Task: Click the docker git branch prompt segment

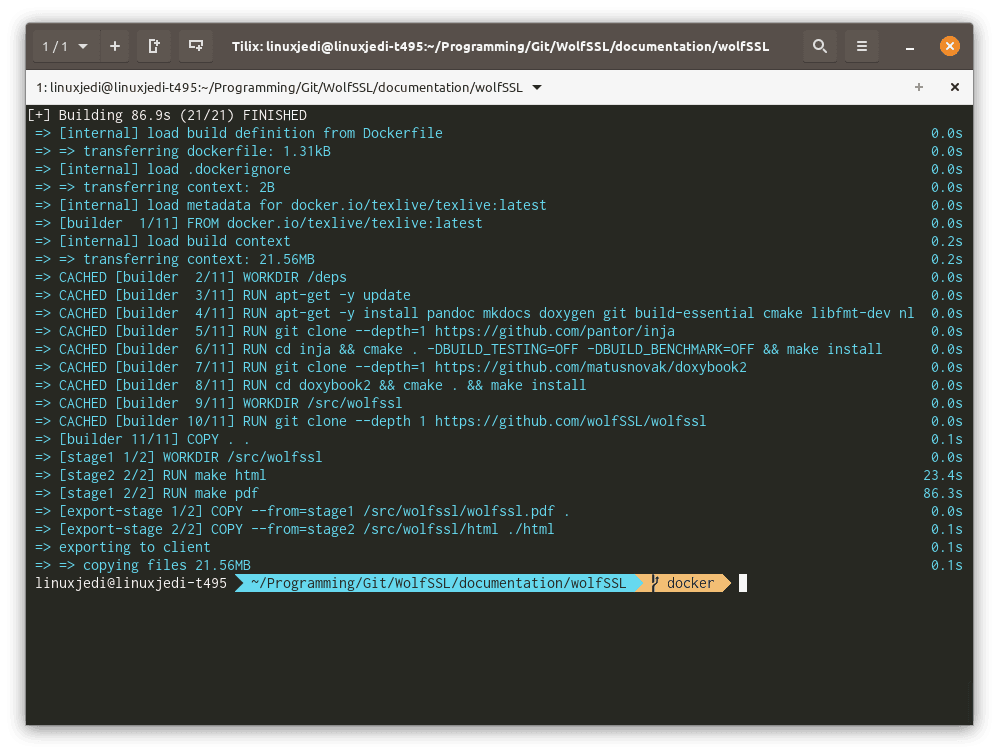Action: pyautogui.click(x=690, y=583)
